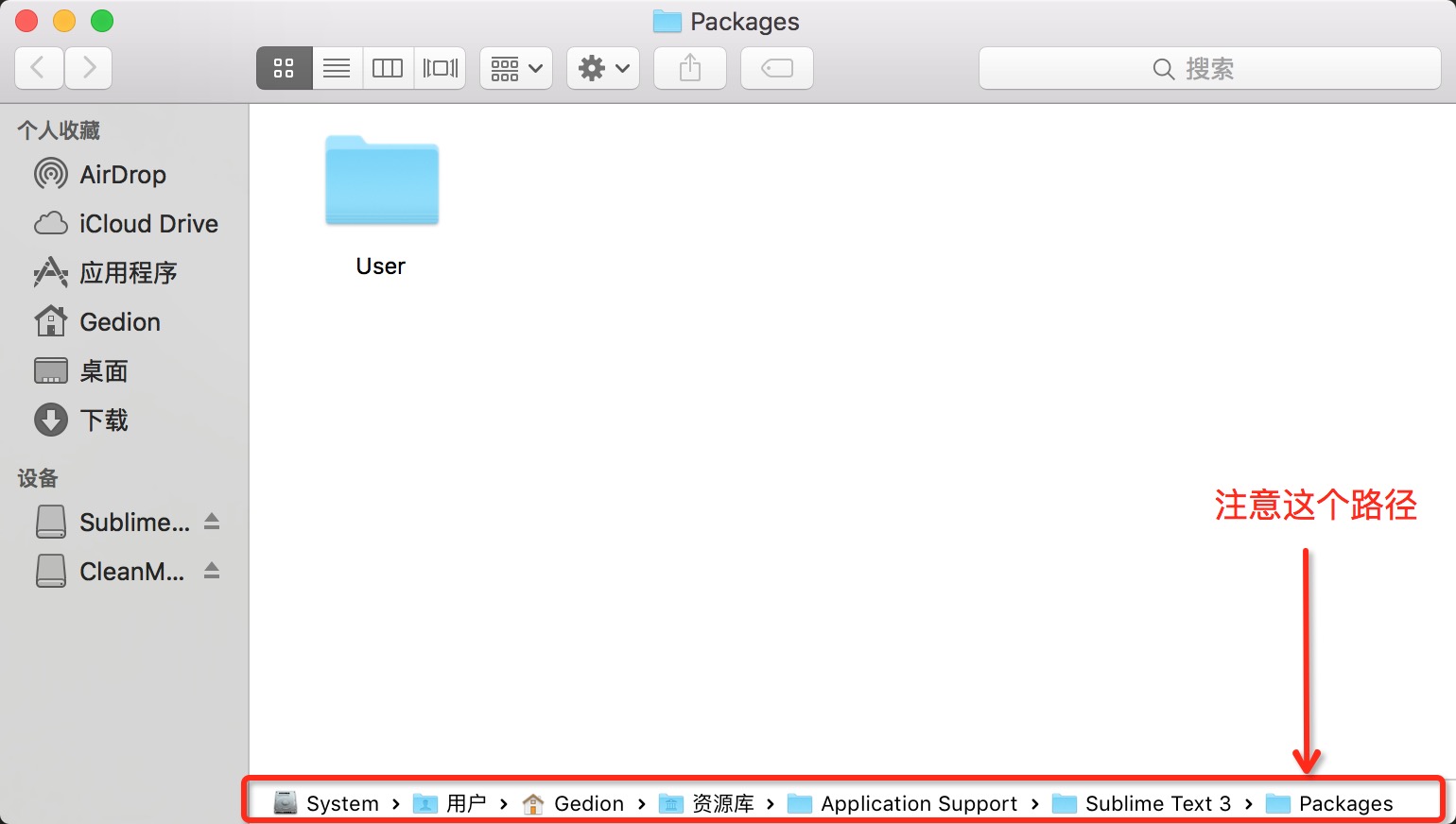Click System in the path bar
Image resolution: width=1456 pixels, height=824 pixels.
click(x=326, y=803)
